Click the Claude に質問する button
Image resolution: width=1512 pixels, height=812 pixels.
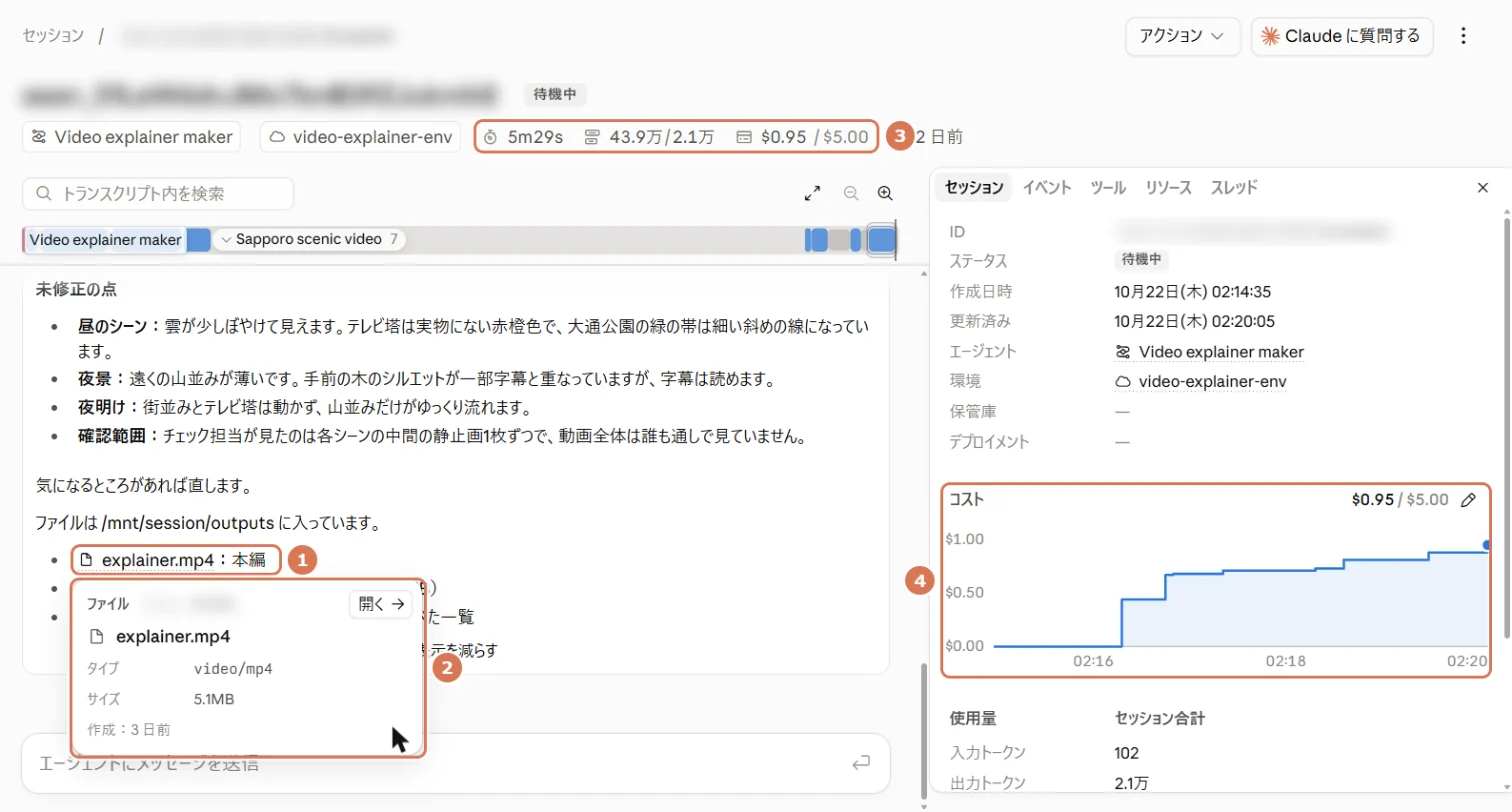[1342, 36]
